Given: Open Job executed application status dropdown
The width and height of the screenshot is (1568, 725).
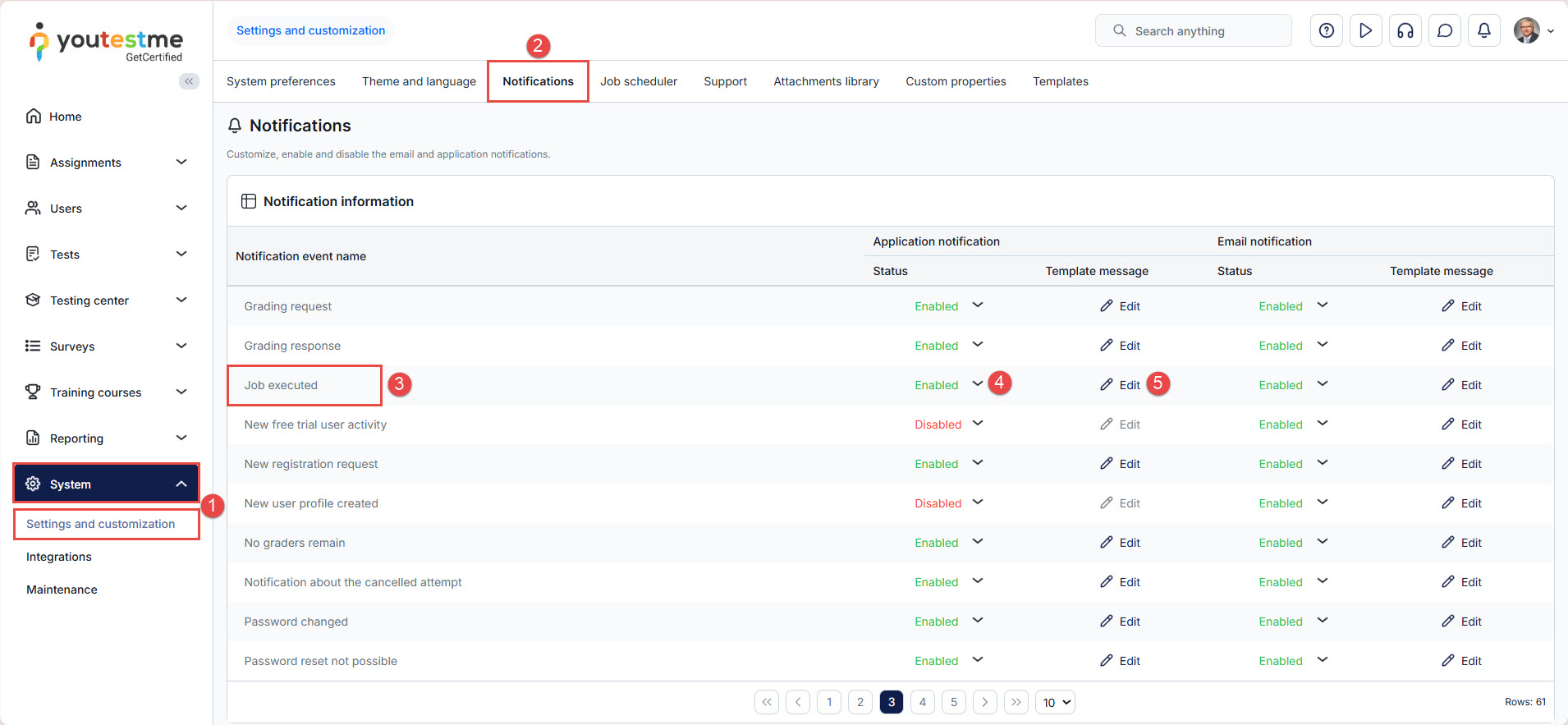Looking at the screenshot, I should 977,384.
